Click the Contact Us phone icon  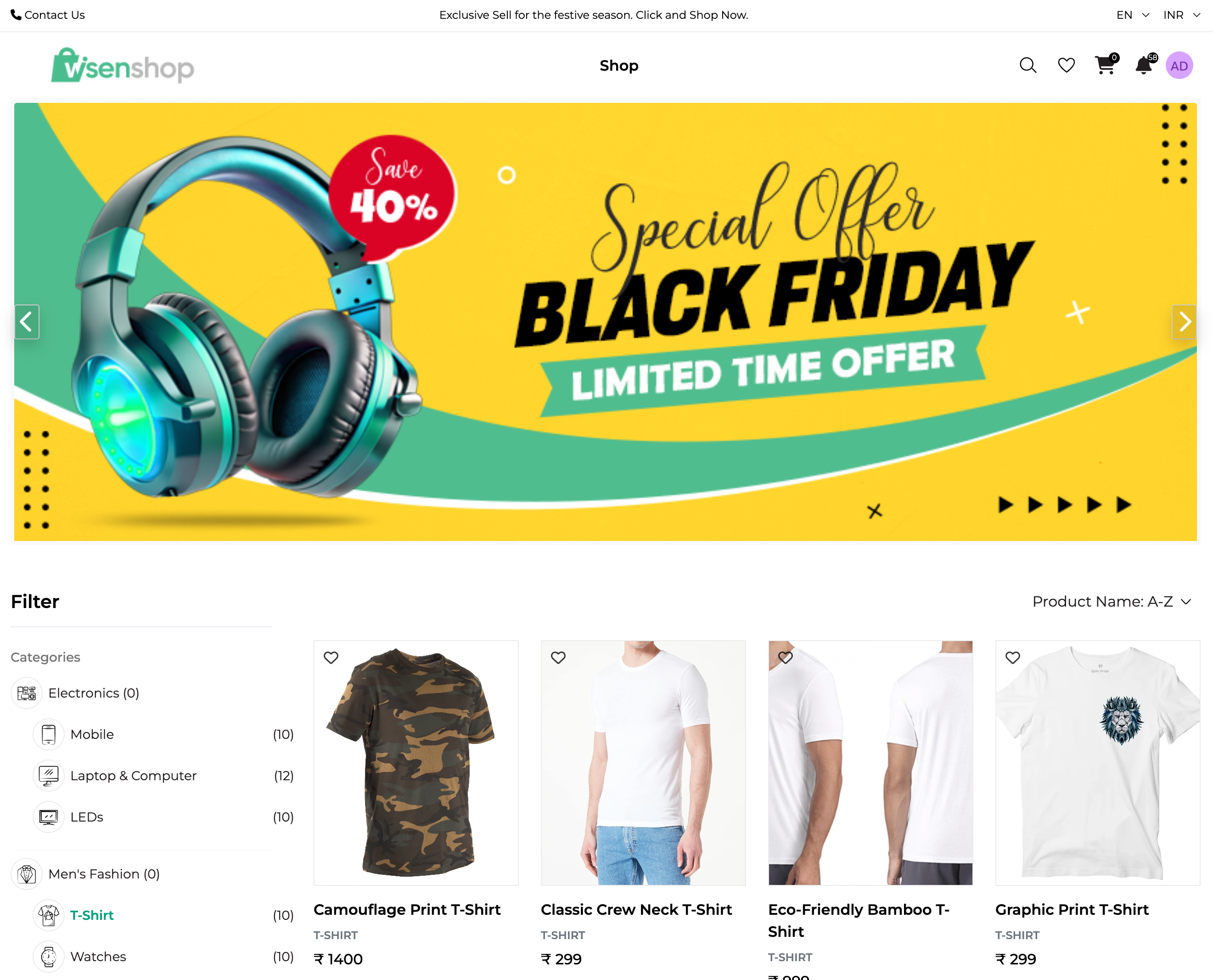16,15
